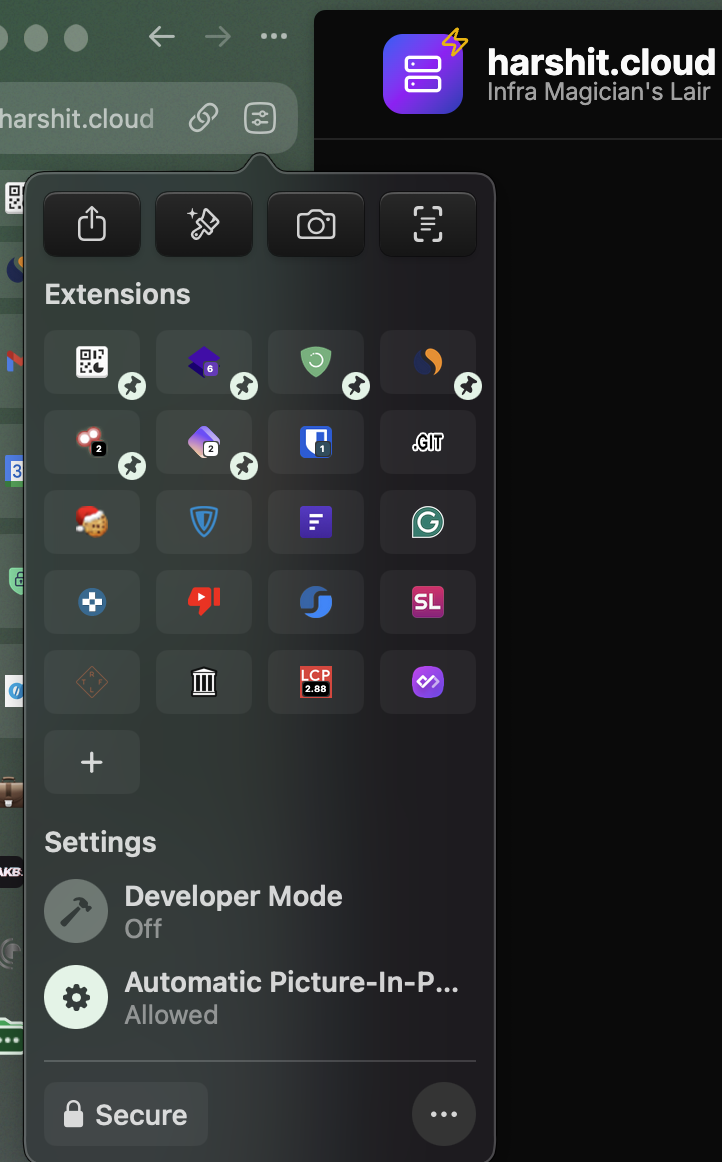Add a new extension with plus button
Image resolution: width=722 pixels, height=1162 pixels.
(92, 762)
